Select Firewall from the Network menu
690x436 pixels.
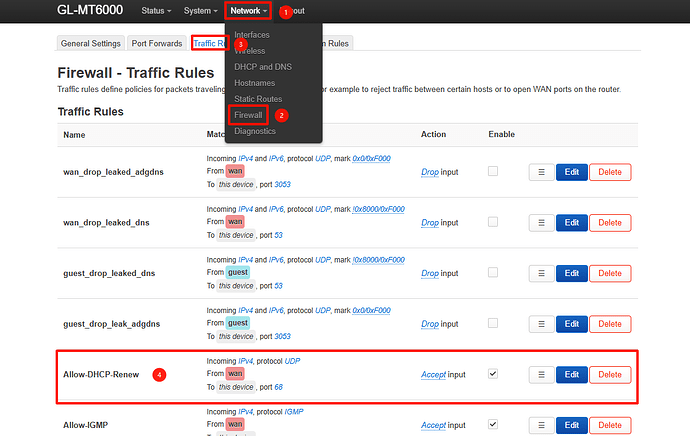point(247,115)
